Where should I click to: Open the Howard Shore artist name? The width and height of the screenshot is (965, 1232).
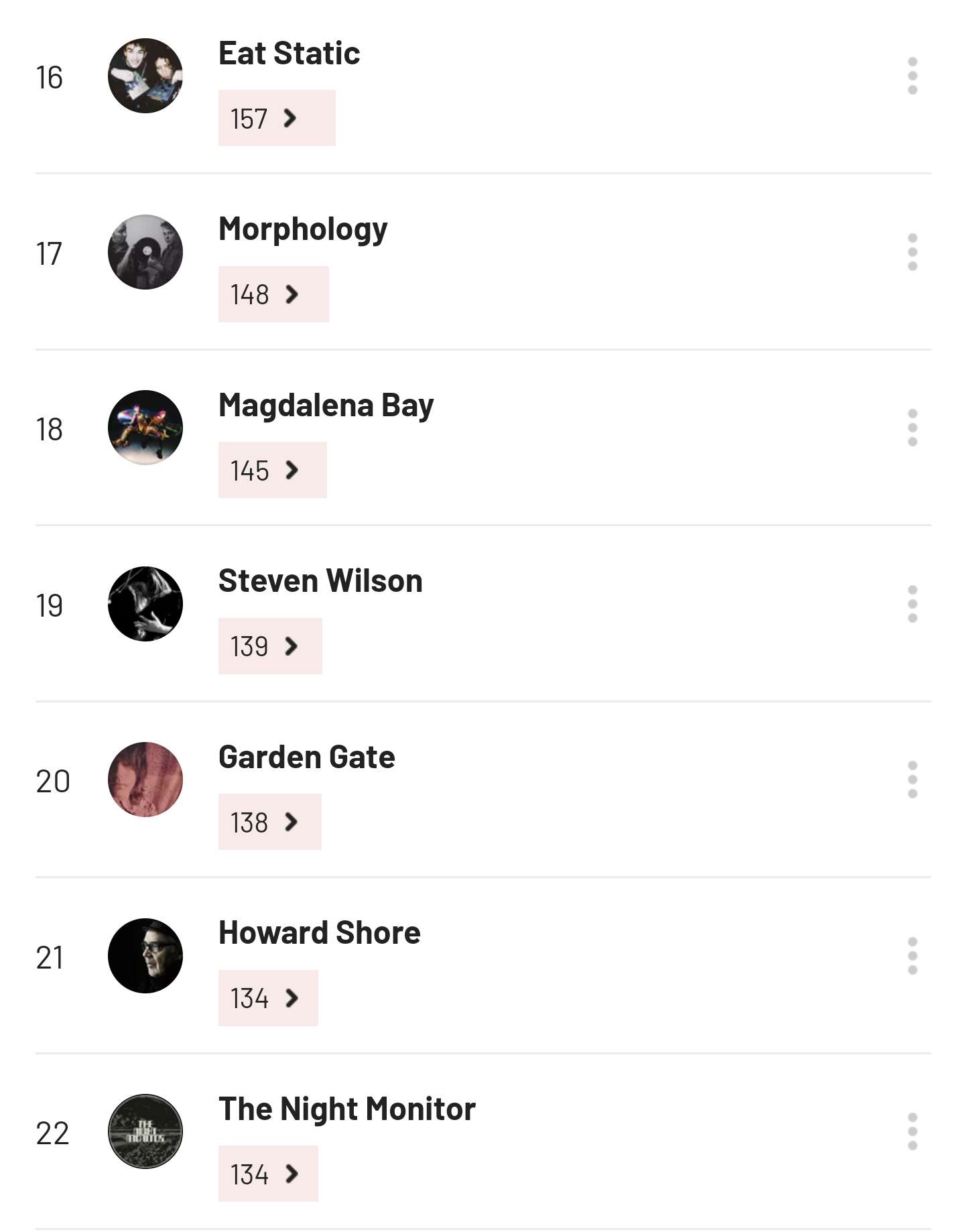[319, 933]
